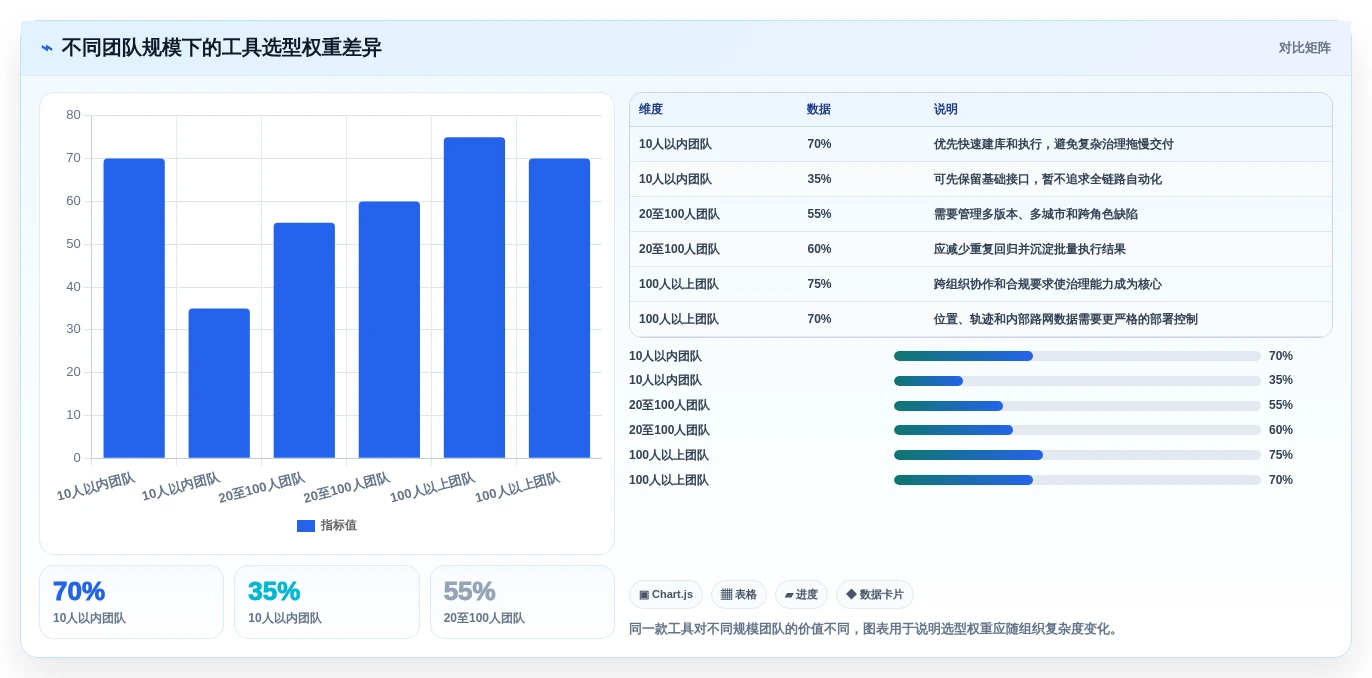Select the 进度 chip
Screen dimensions: 1372x678
[x=801, y=595]
